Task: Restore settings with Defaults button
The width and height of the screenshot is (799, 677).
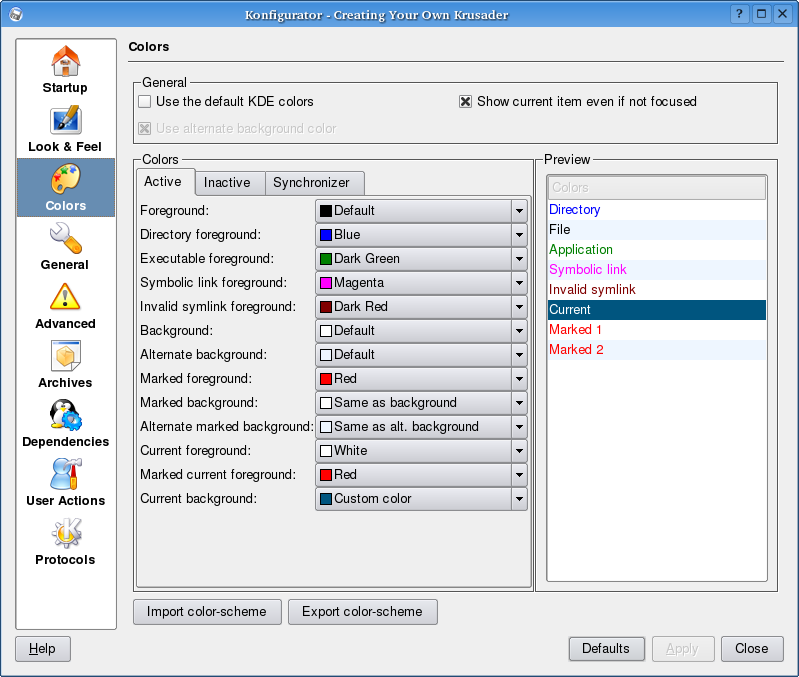Action: 606,649
